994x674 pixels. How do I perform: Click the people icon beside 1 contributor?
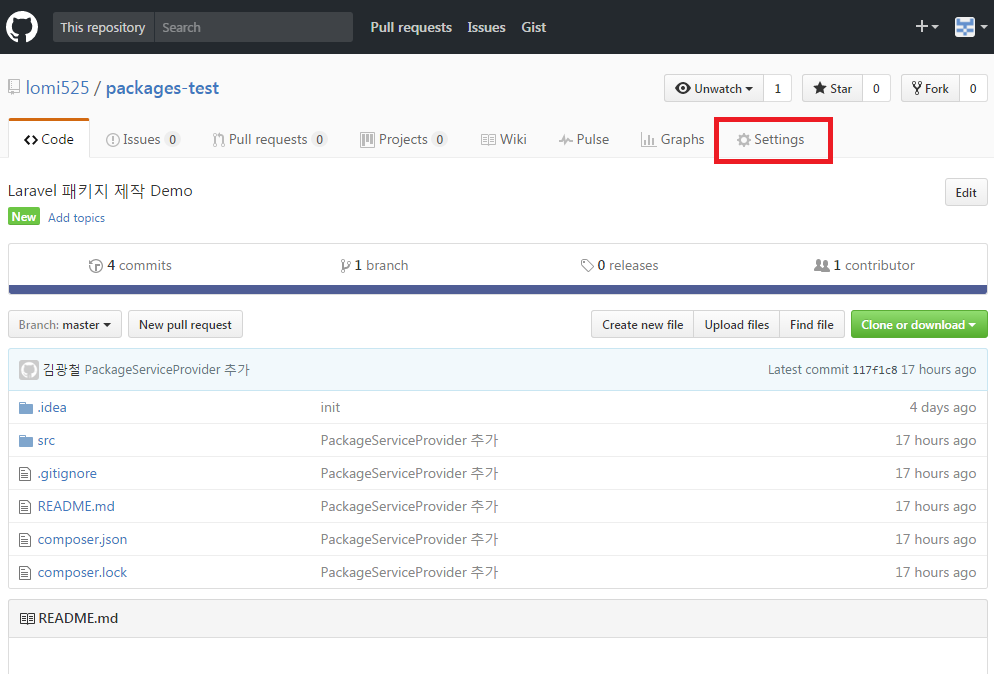(822, 265)
